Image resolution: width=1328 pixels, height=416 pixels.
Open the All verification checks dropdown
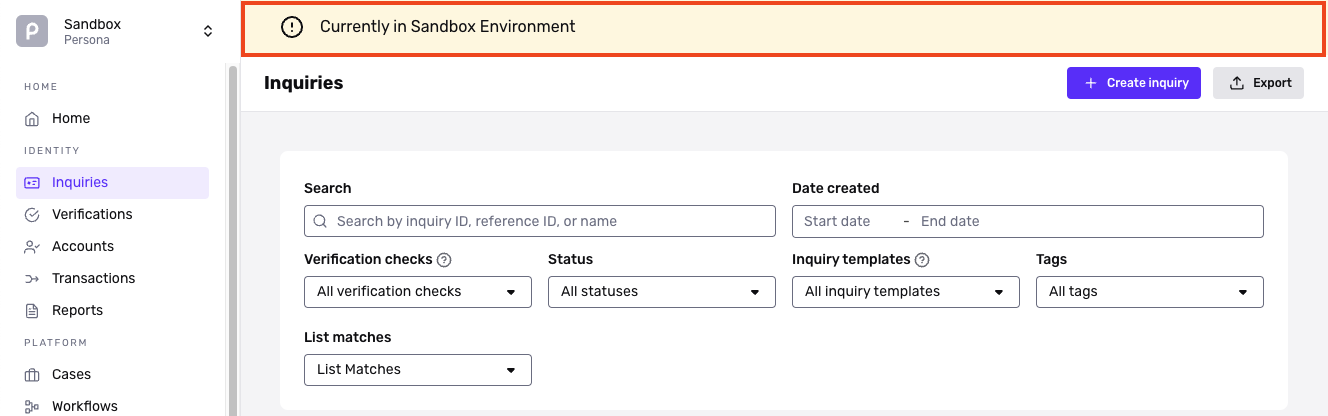(x=417, y=292)
